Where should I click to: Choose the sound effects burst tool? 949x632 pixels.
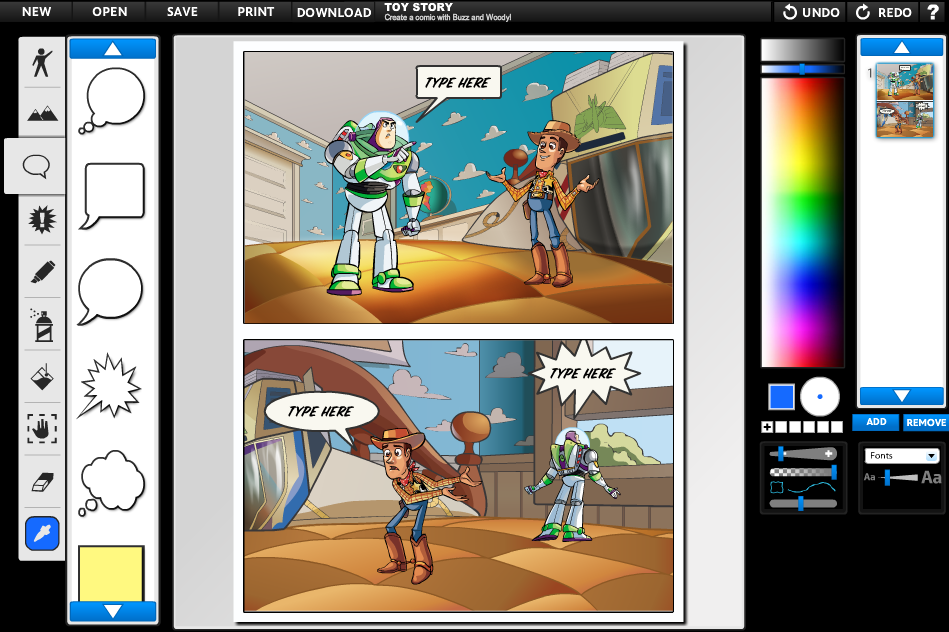(42, 219)
